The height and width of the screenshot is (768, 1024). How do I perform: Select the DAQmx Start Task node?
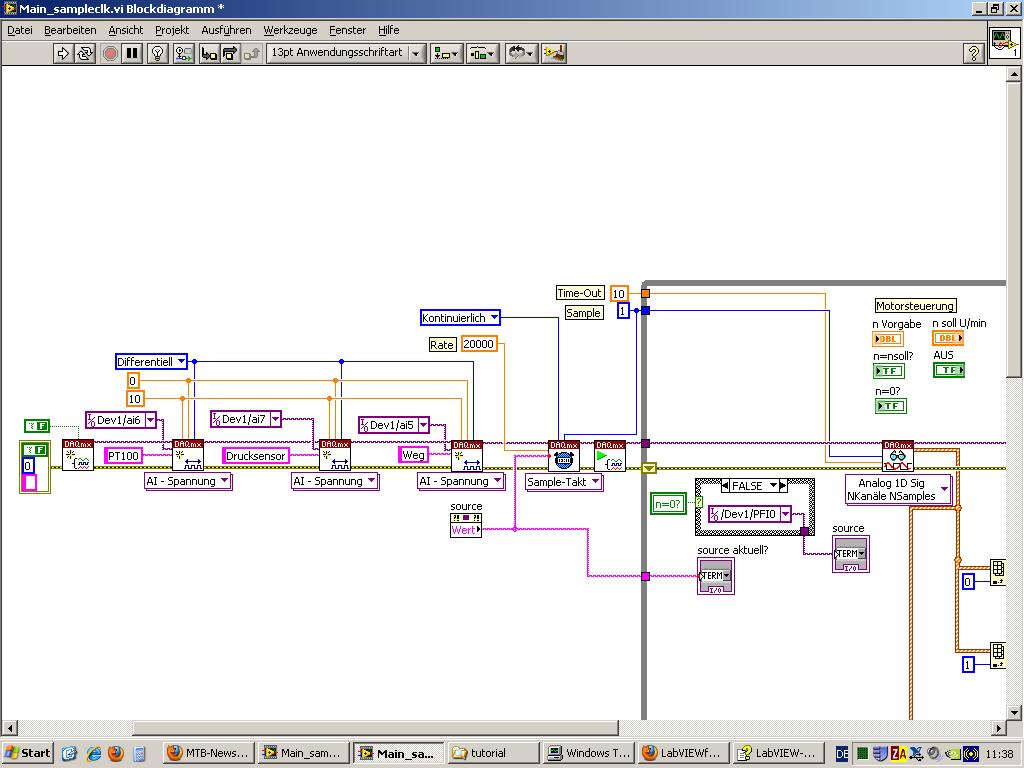coord(610,455)
